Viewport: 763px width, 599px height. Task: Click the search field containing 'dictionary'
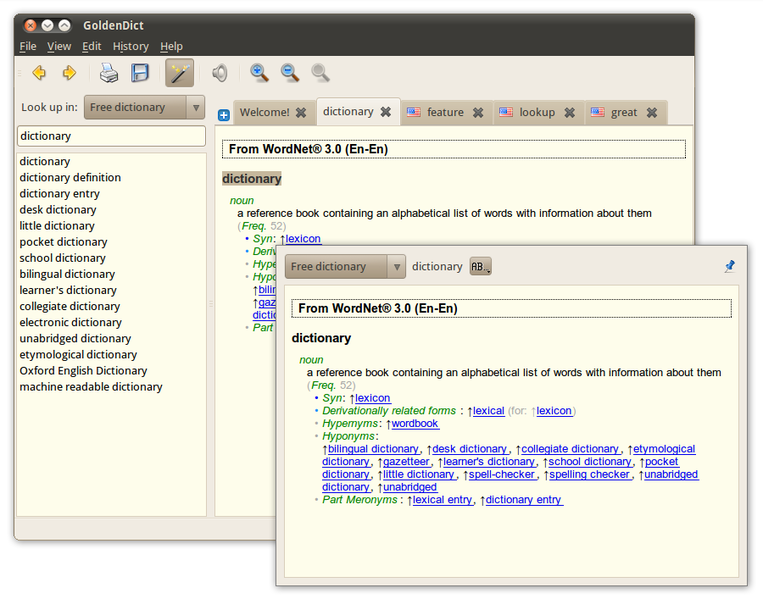click(111, 136)
